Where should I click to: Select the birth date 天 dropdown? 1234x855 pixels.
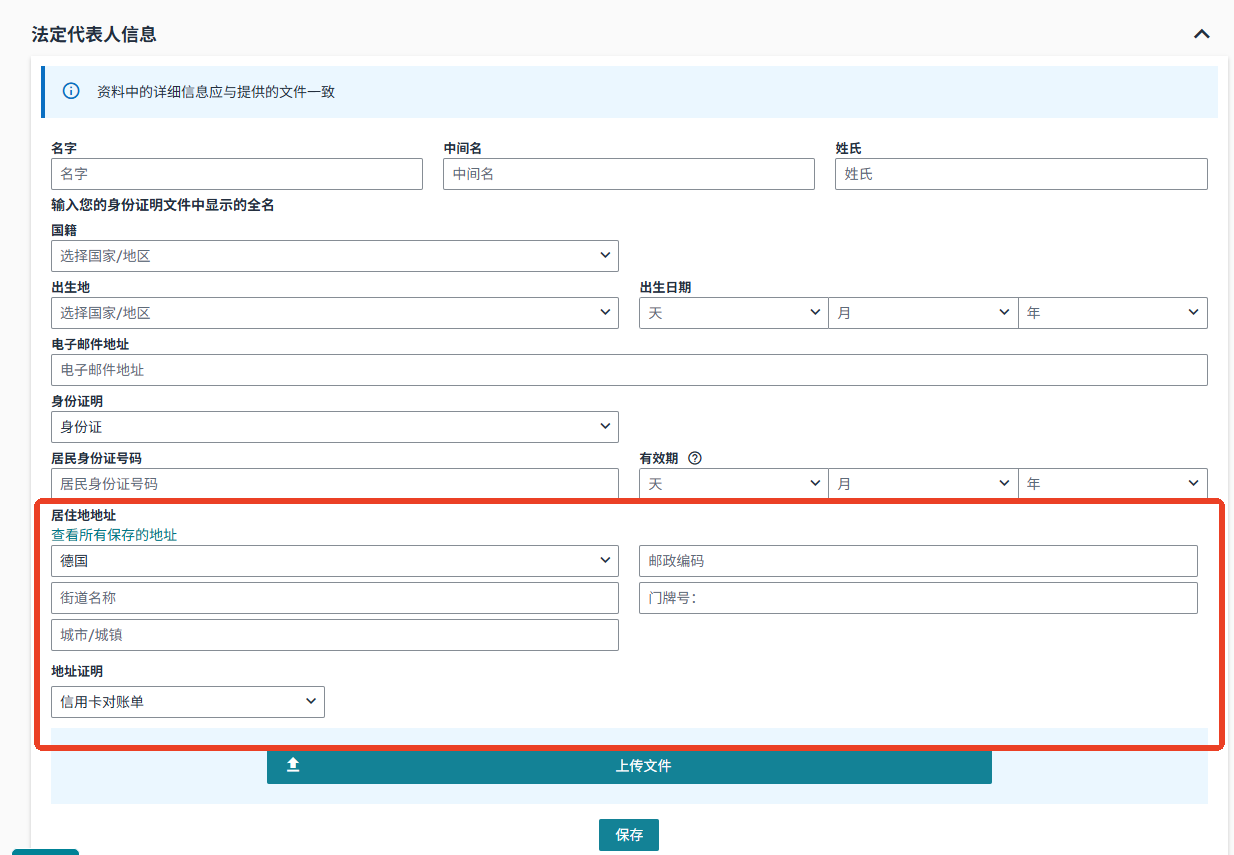pyautogui.click(x=733, y=313)
